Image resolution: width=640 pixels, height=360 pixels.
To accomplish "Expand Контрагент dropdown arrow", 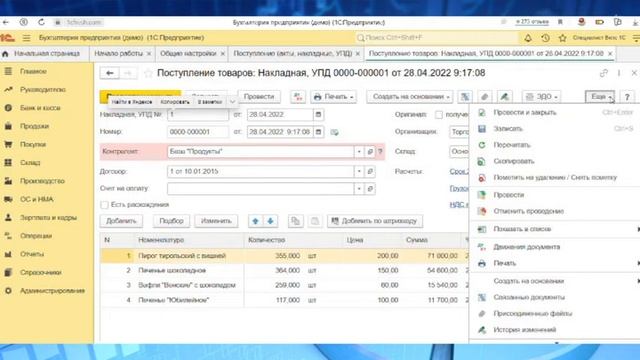I will coord(359,151).
